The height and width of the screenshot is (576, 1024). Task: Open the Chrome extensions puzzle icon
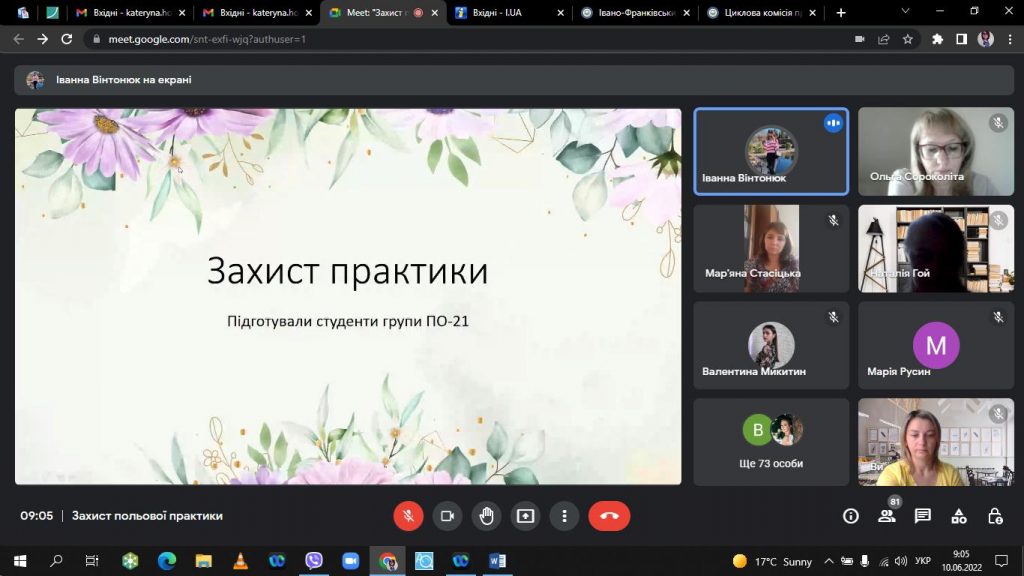pyautogui.click(x=937, y=39)
